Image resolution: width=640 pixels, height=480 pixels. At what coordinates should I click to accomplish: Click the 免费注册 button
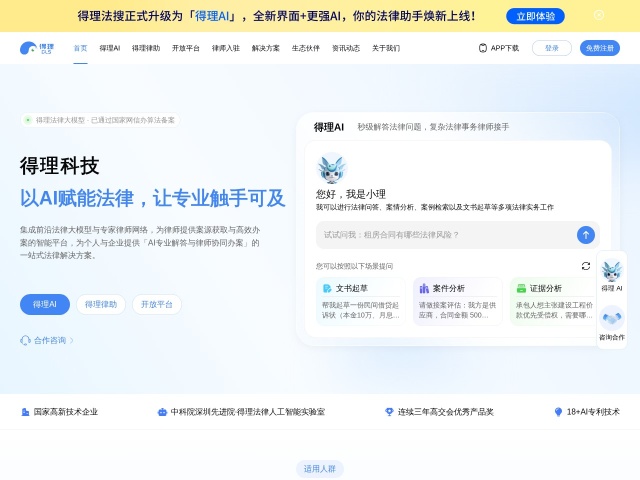[600, 48]
